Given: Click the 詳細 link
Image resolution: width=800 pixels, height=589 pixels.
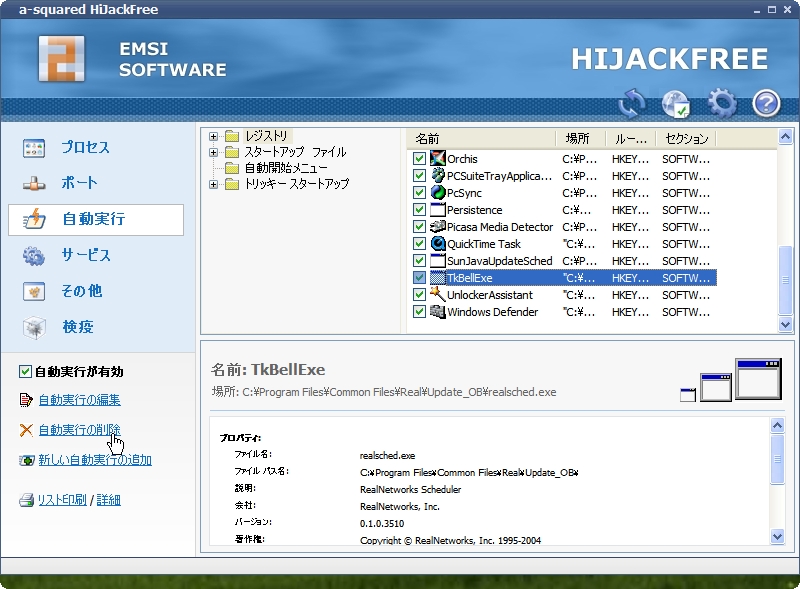Looking at the screenshot, I should [109, 500].
